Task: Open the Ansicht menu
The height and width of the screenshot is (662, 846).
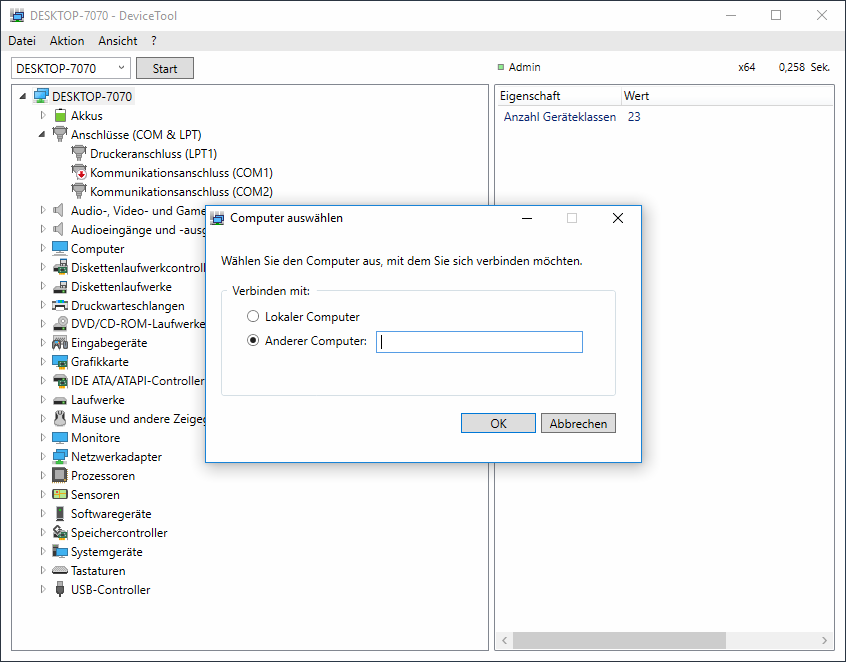Action: click(x=118, y=41)
